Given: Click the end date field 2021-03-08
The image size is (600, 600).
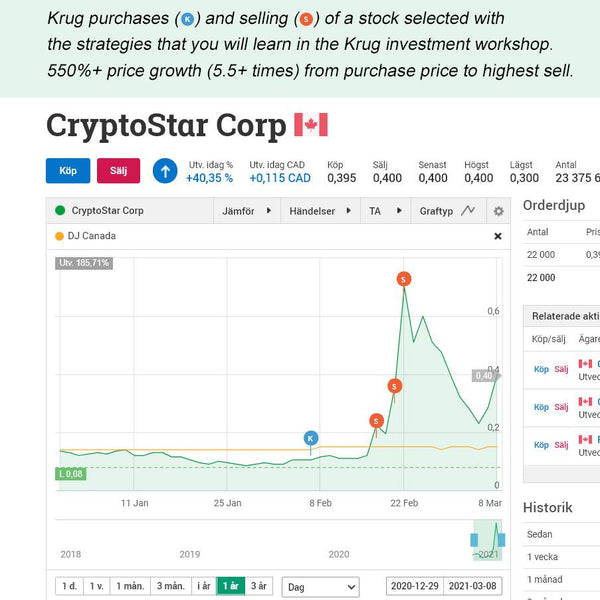Looking at the screenshot, I should pos(473,586).
